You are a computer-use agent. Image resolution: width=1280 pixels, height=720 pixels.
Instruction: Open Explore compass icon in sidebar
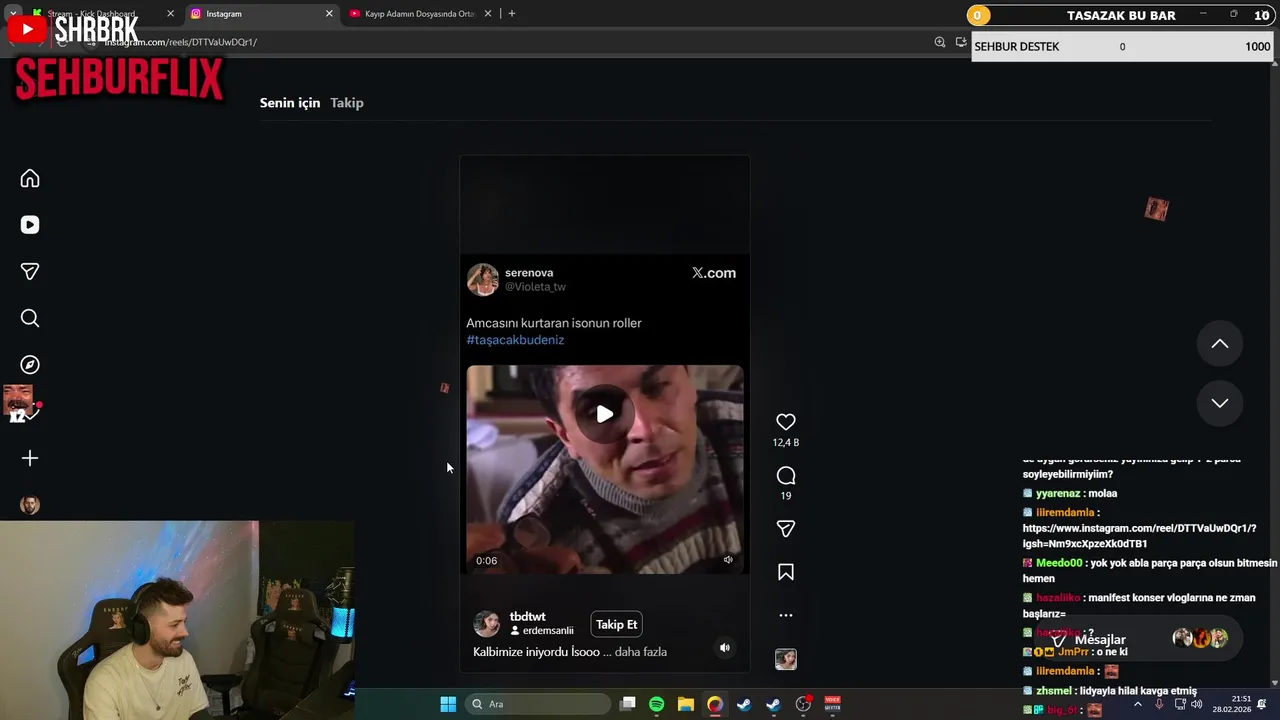pyautogui.click(x=30, y=365)
